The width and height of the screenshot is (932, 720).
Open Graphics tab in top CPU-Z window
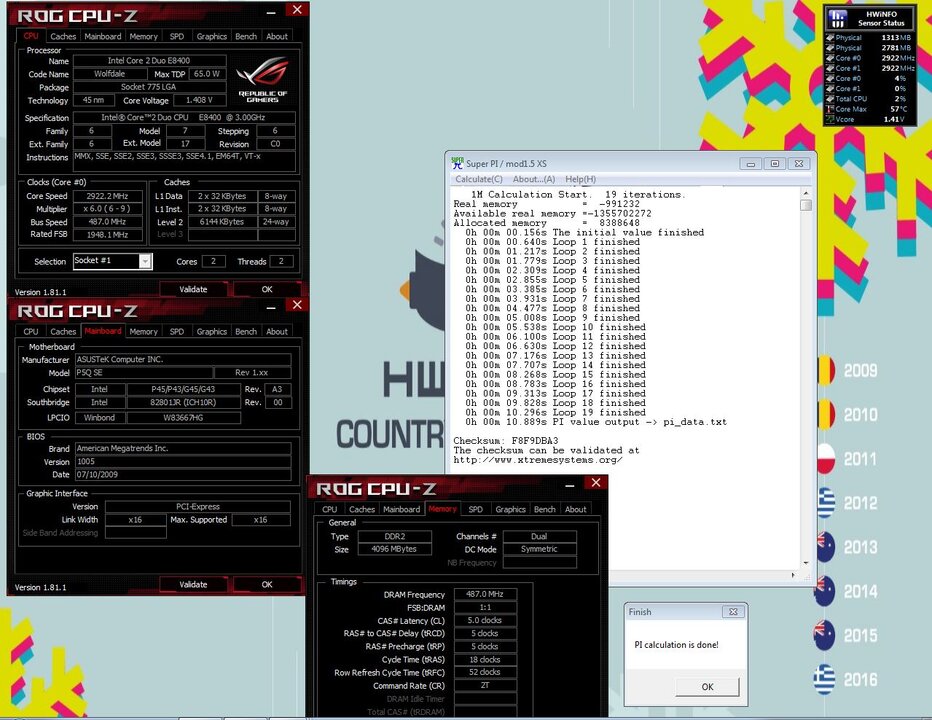pos(212,36)
